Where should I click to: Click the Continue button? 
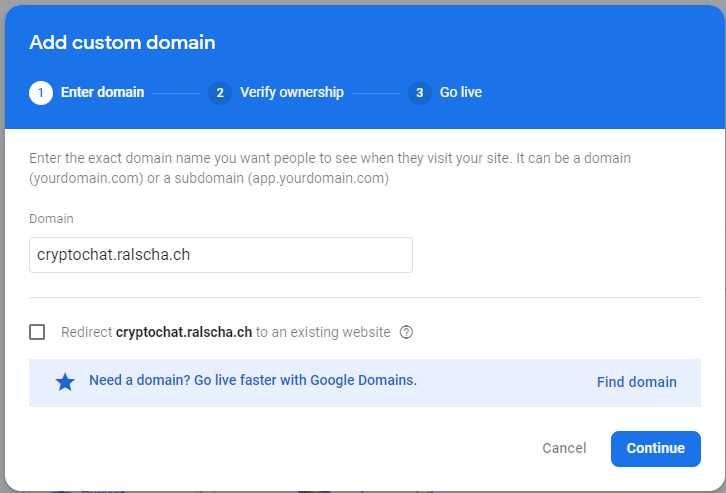(655, 448)
